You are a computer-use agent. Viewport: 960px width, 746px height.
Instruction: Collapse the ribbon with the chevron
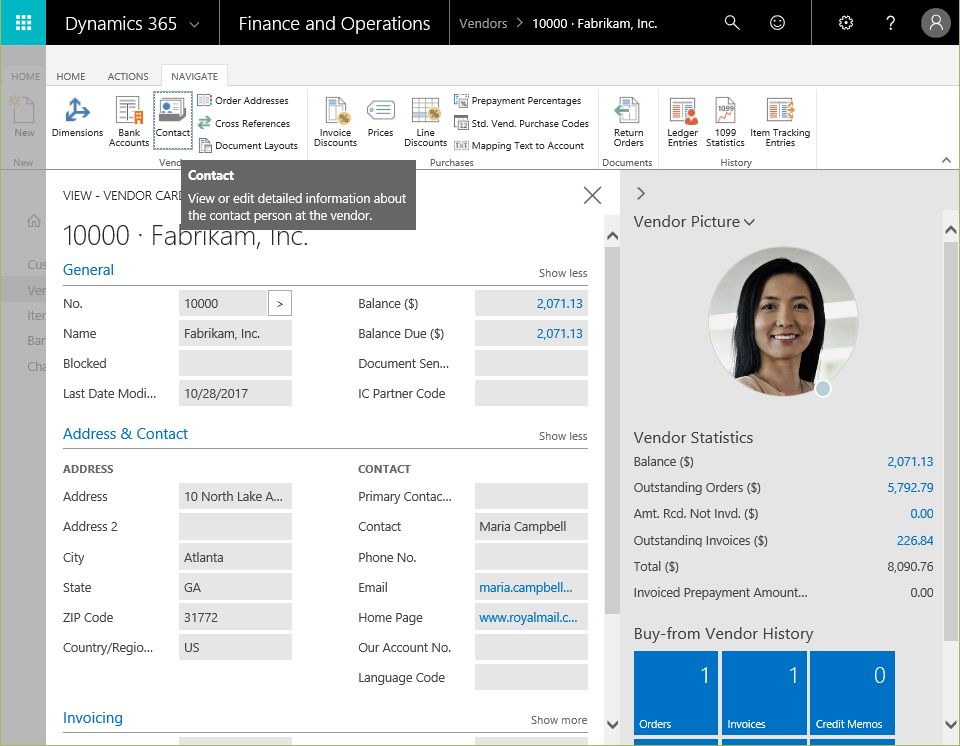point(946,160)
